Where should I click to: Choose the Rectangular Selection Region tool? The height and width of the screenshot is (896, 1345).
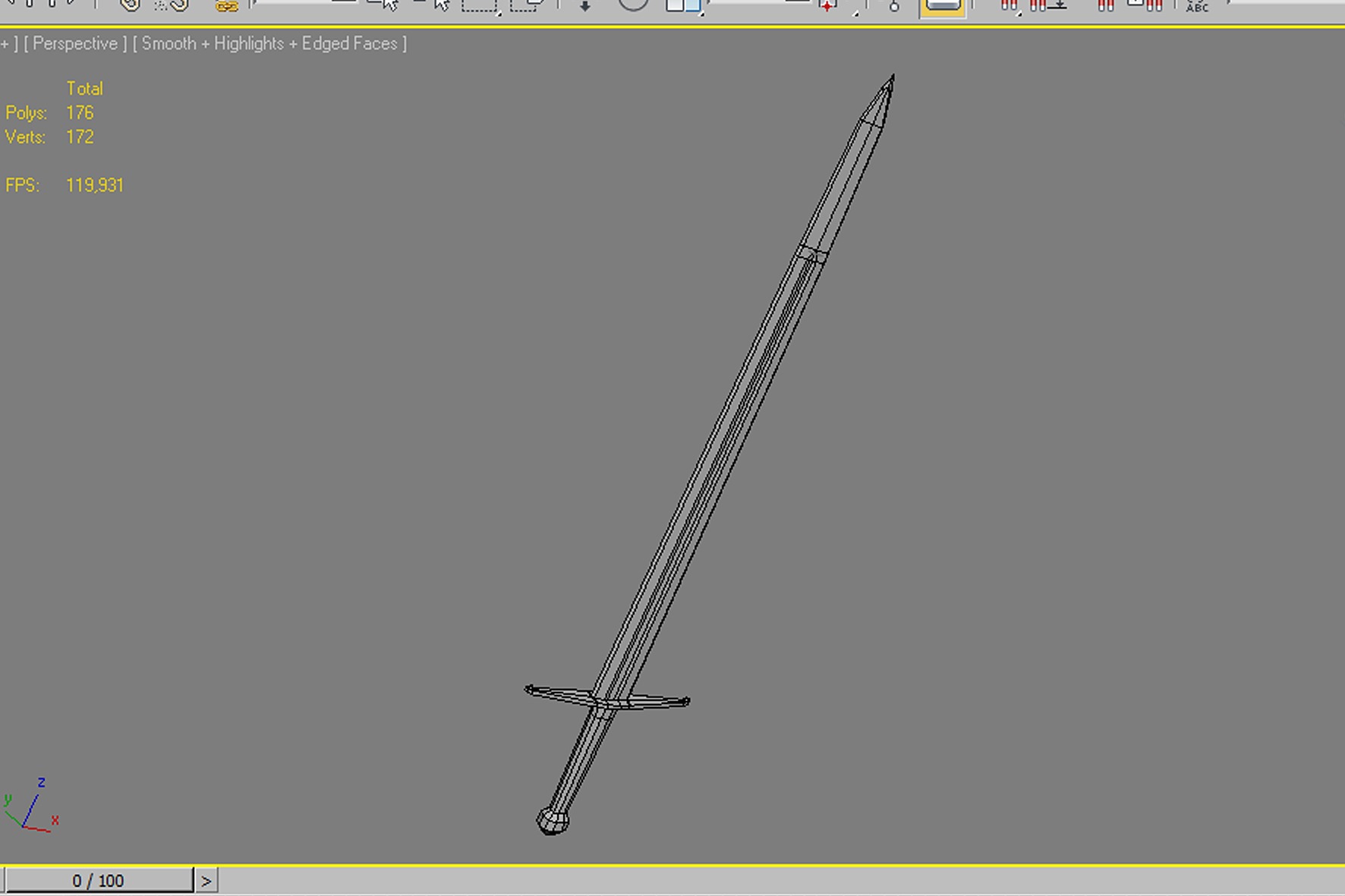480,5
